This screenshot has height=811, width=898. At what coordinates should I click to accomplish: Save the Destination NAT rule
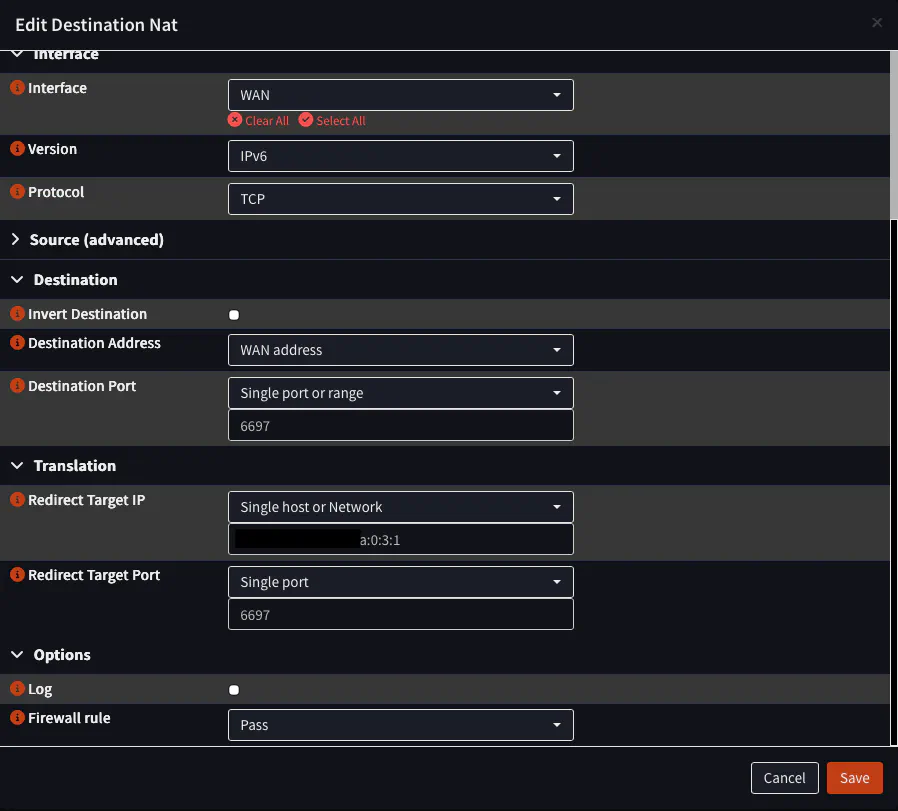pyautogui.click(x=854, y=778)
